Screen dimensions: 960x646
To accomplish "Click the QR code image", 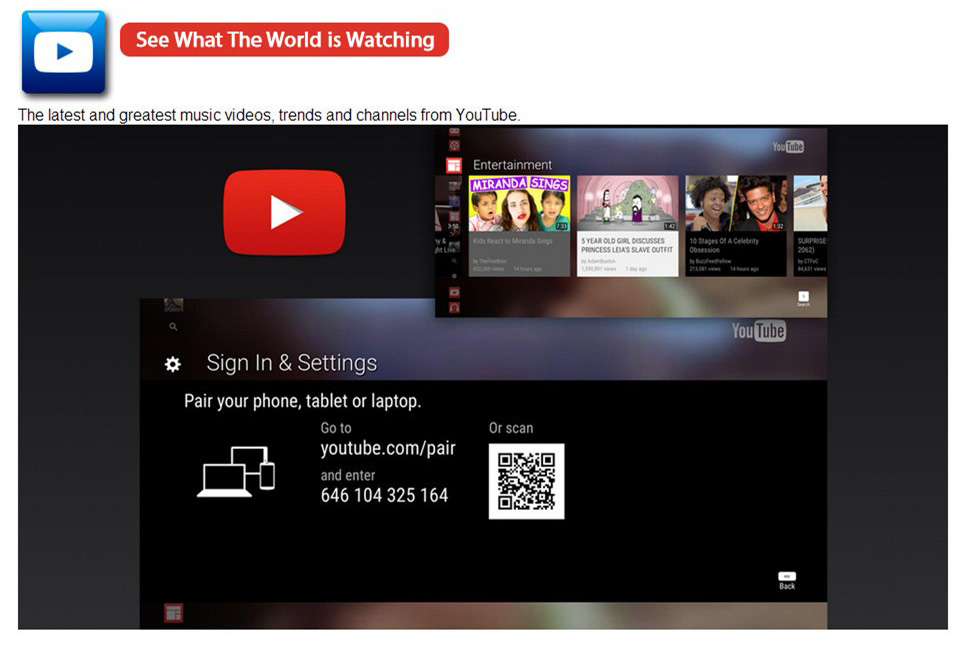I will coord(526,481).
